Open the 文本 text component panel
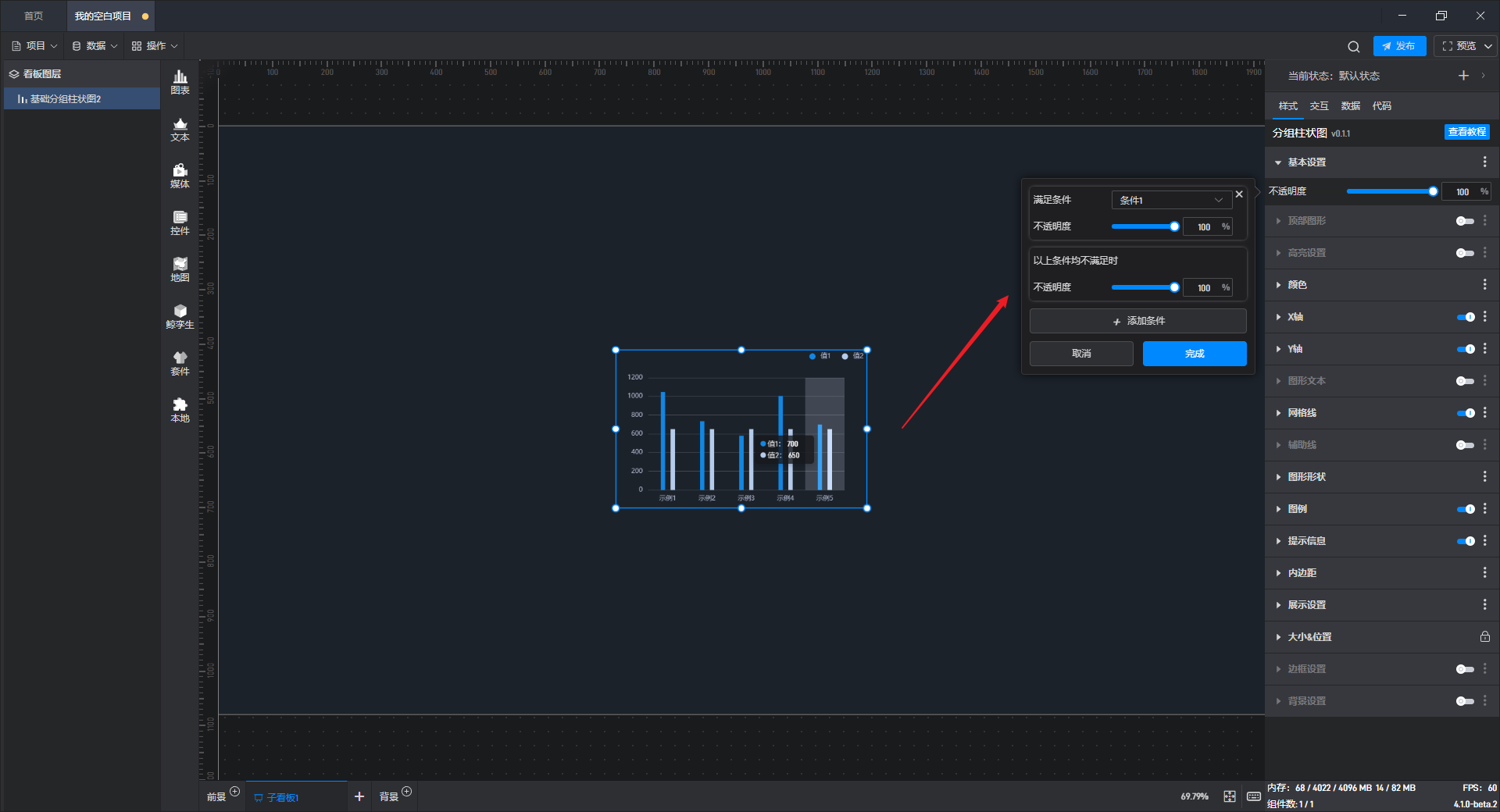 point(180,129)
